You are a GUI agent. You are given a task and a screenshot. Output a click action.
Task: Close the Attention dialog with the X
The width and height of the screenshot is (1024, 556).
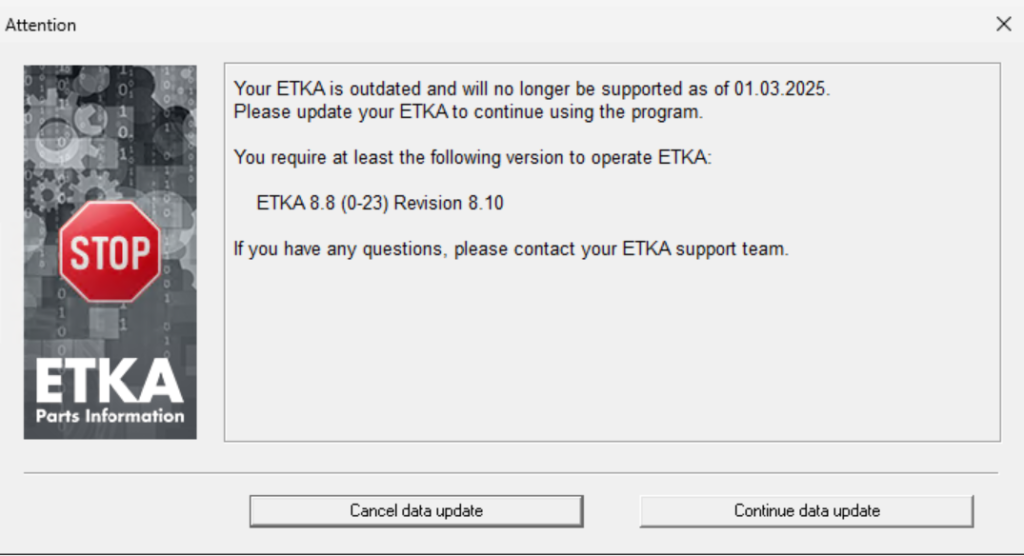1003,24
